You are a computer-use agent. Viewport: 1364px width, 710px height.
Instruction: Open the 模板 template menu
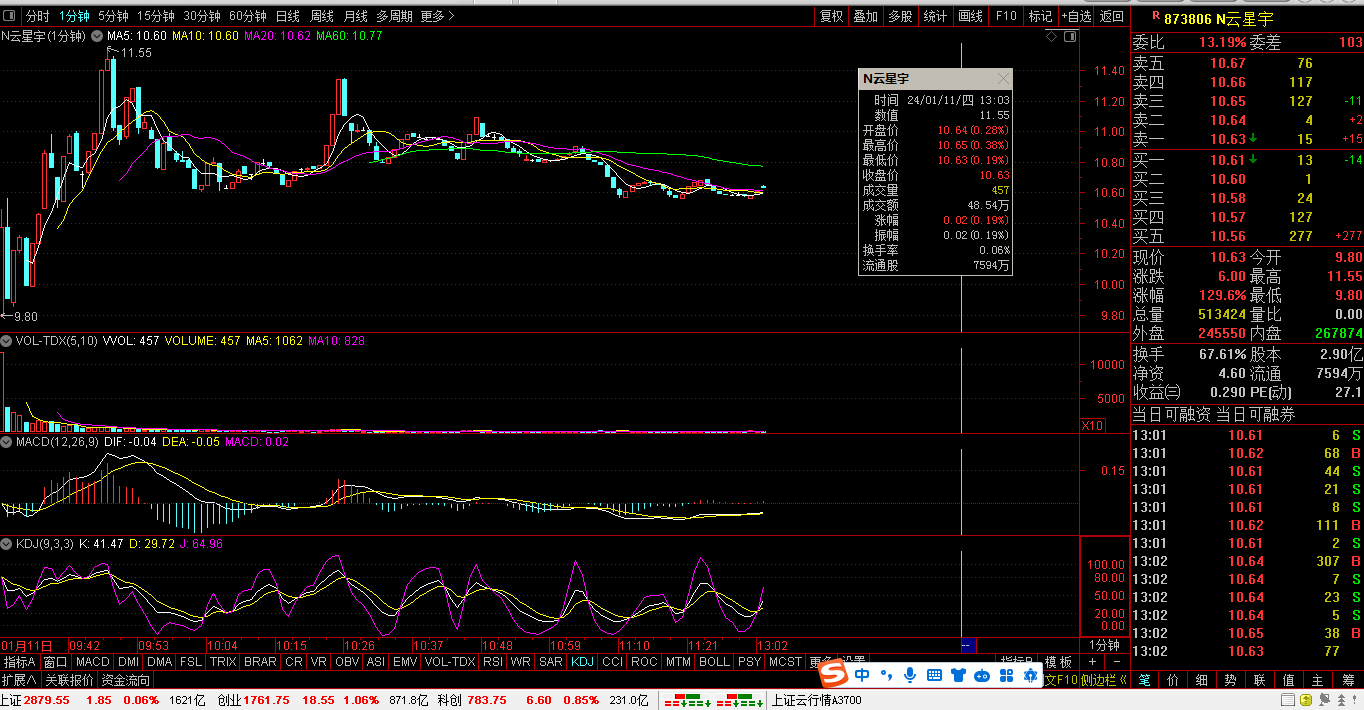click(x=1058, y=662)
